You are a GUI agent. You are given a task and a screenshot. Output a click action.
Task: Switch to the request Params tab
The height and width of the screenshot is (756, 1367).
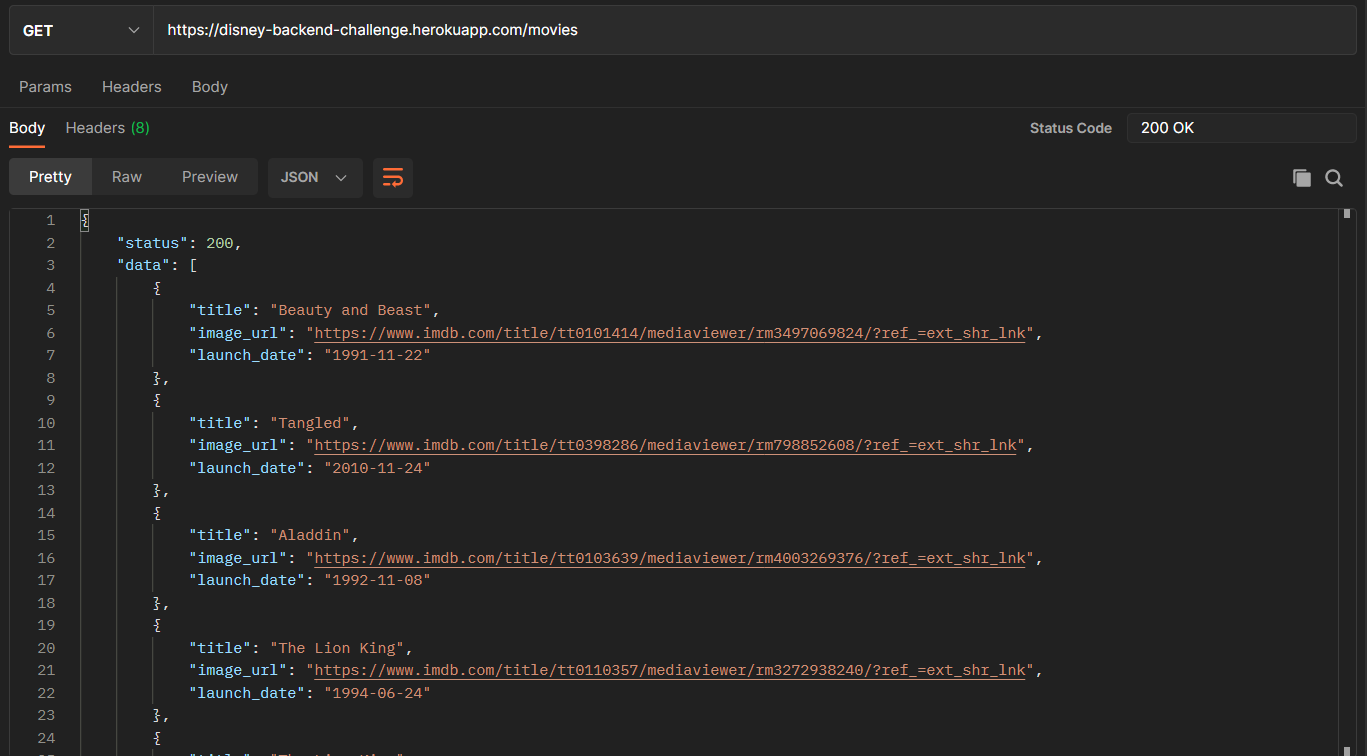point(45,87)
